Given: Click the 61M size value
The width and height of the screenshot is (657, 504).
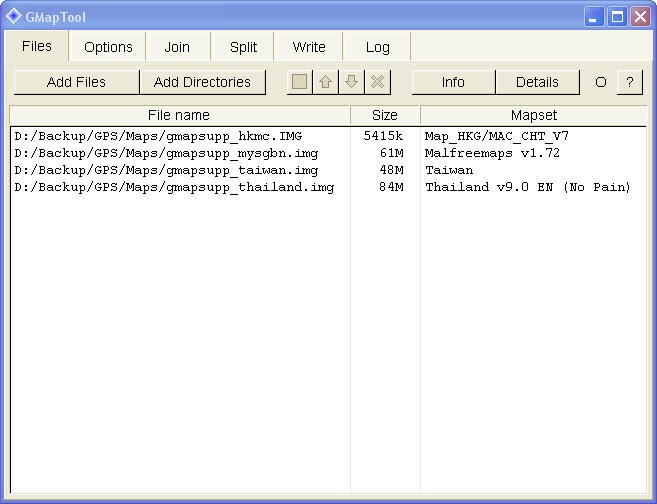Looking at the screenshot, I should (x=391, y=153).
